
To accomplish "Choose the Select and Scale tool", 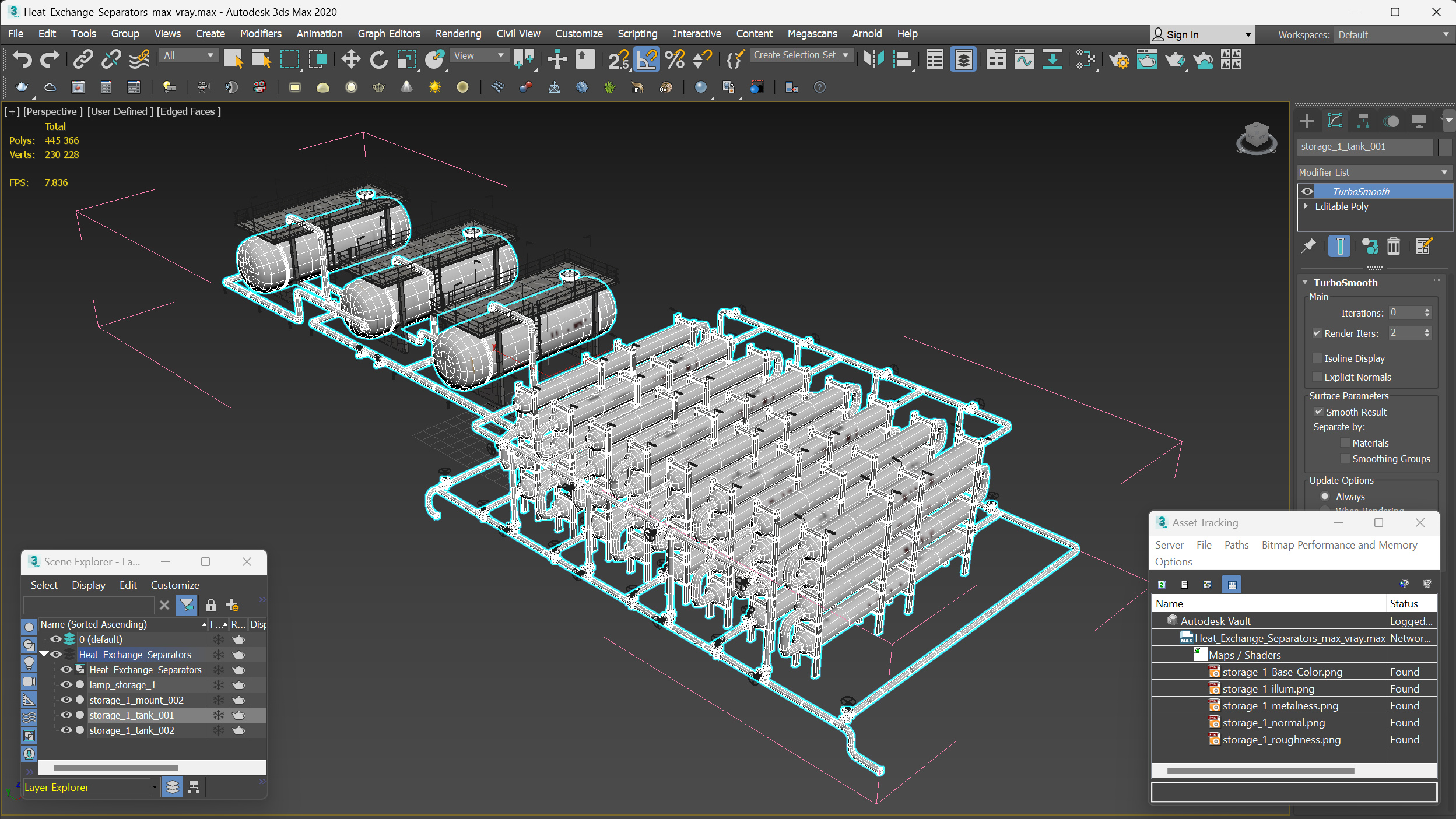I will 406,59.
